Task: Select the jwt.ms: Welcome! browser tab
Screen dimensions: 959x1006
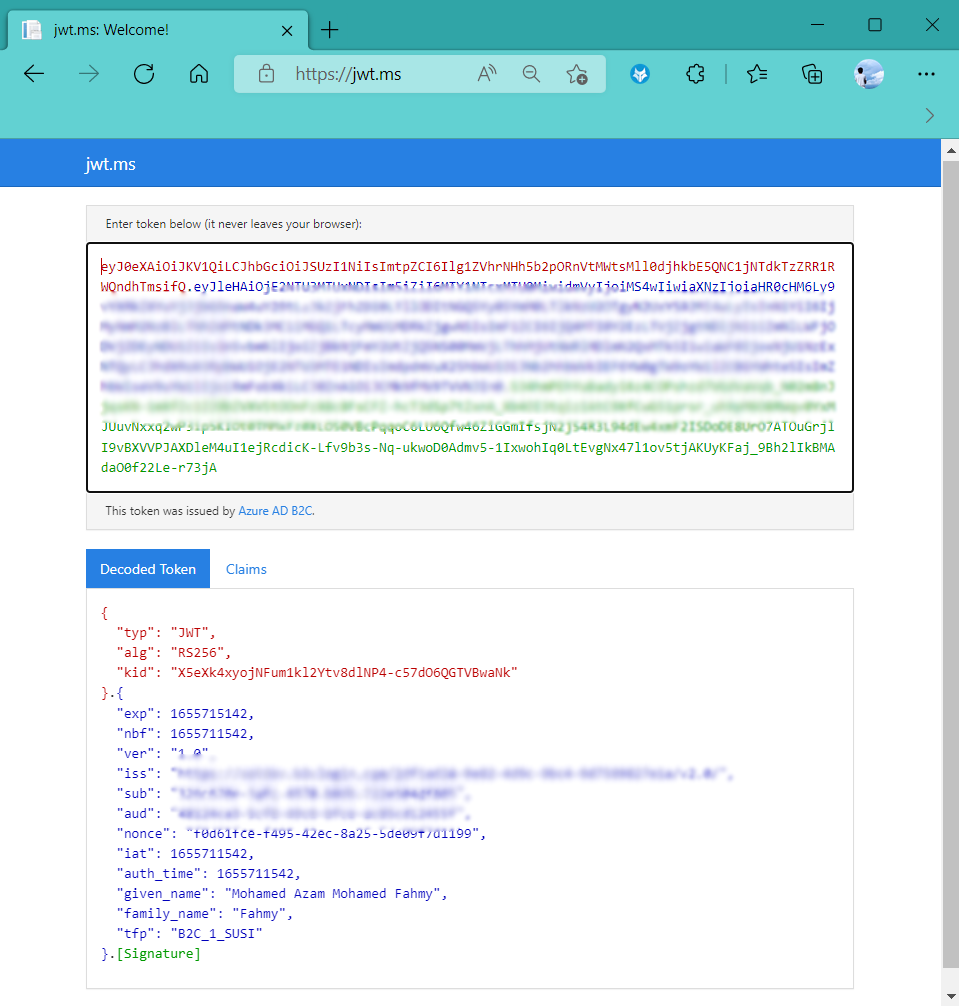Action: point(157,30)
